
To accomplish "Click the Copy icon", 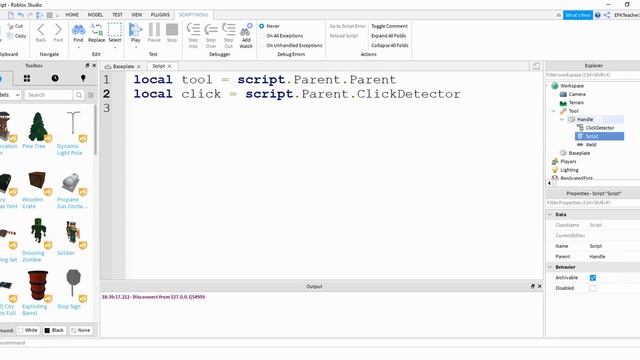I will point(10,36).
